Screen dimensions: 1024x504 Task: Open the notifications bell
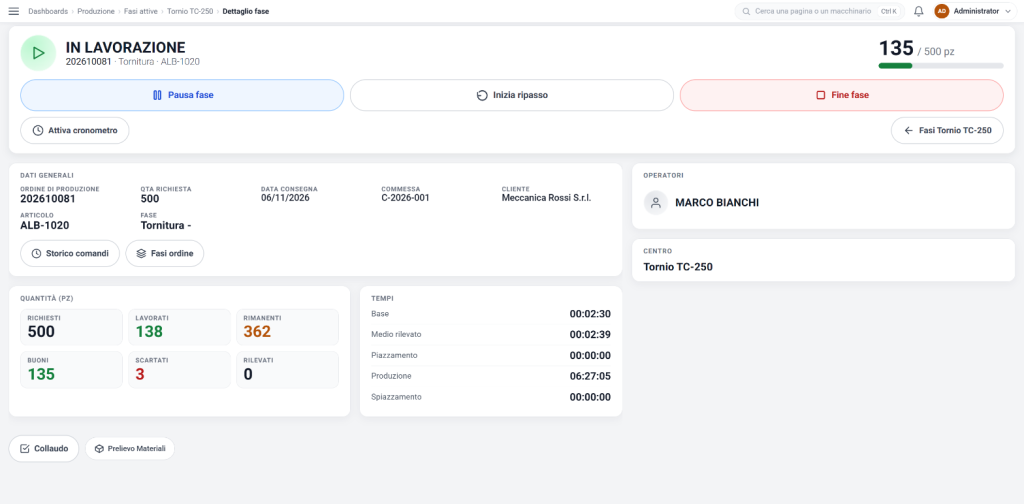coord(918,11)
